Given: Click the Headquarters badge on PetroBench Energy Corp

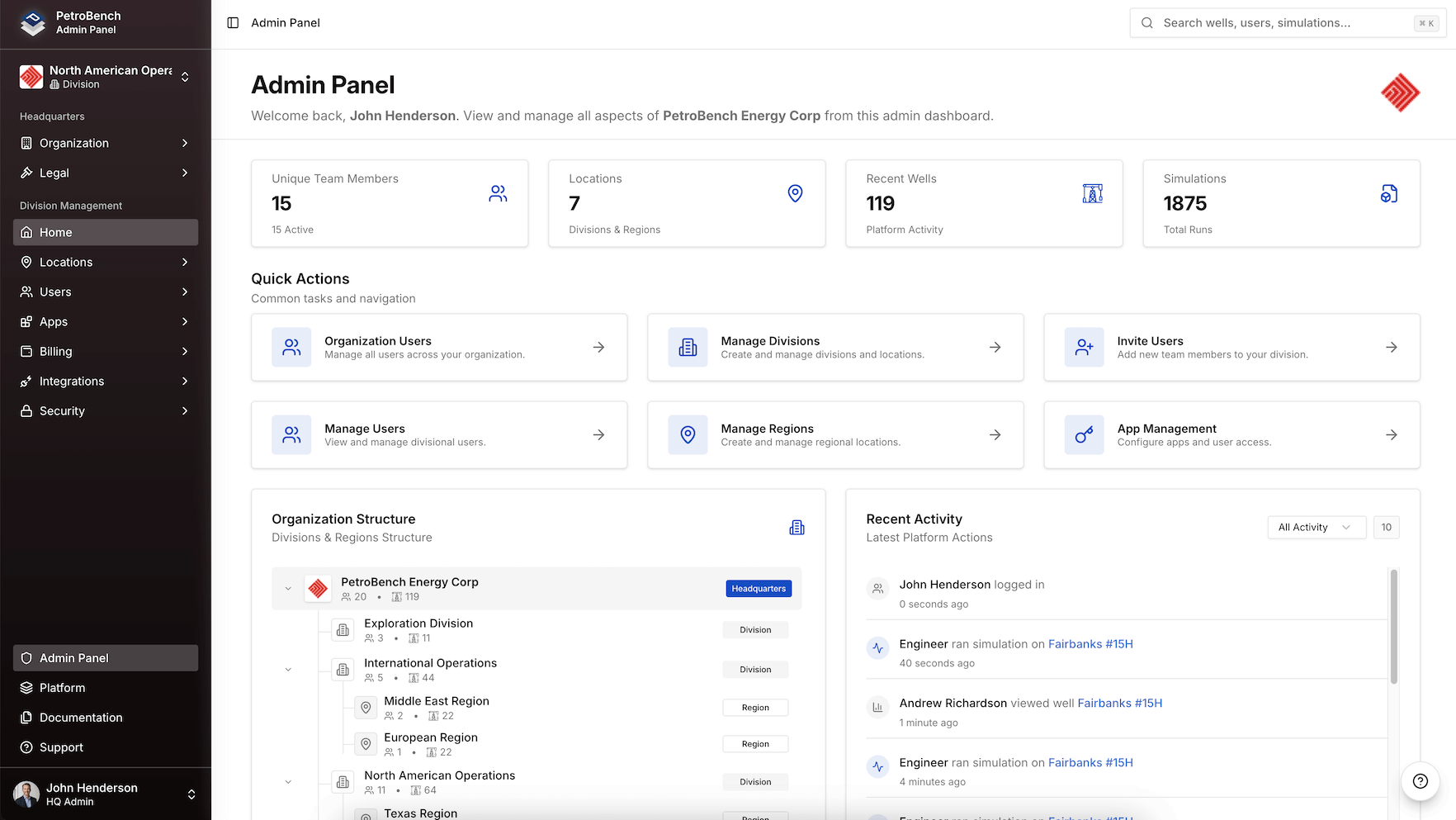Looking at the screenshot, I should 758,588.
